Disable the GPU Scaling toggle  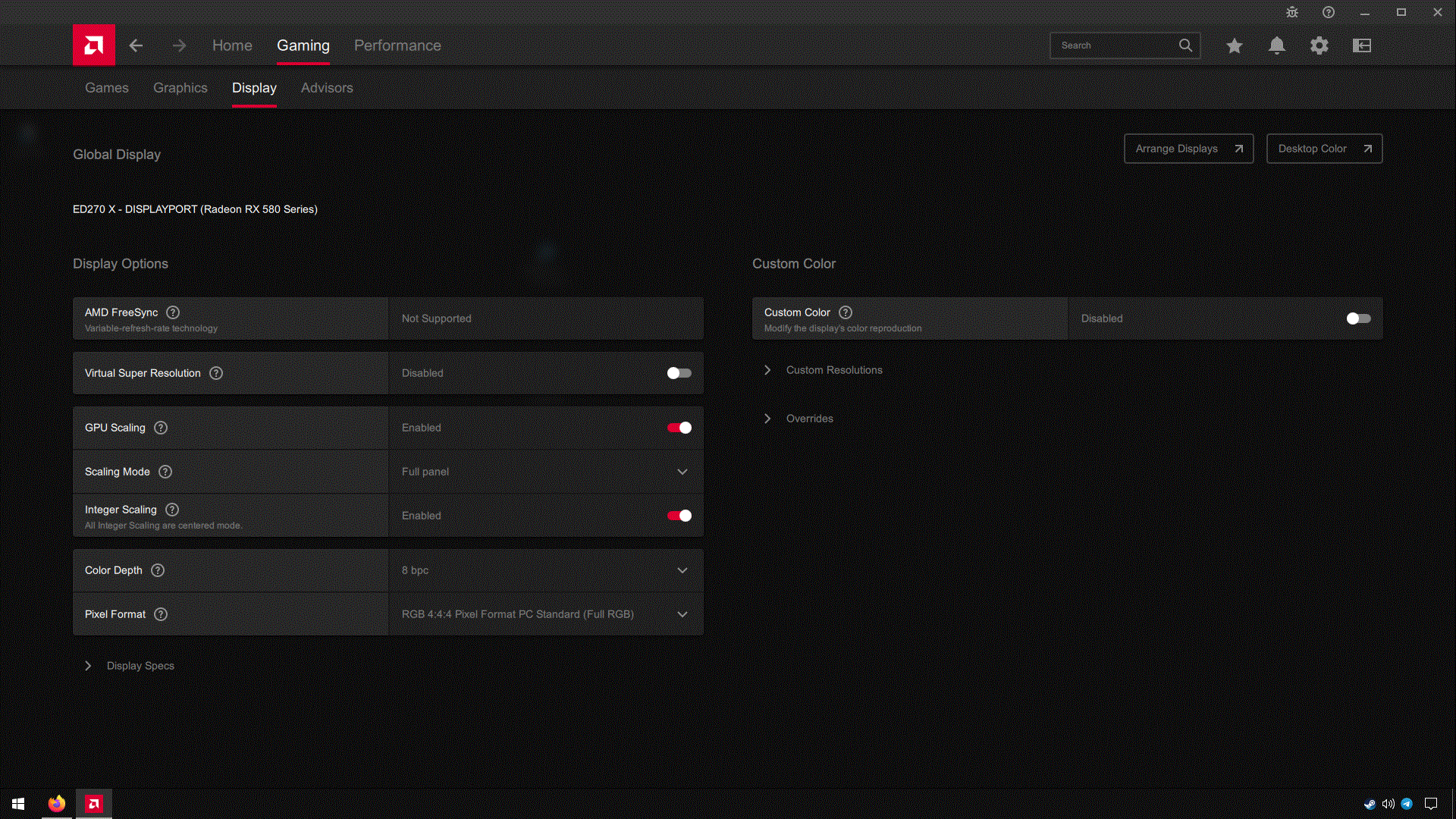[x=679, y=428]
